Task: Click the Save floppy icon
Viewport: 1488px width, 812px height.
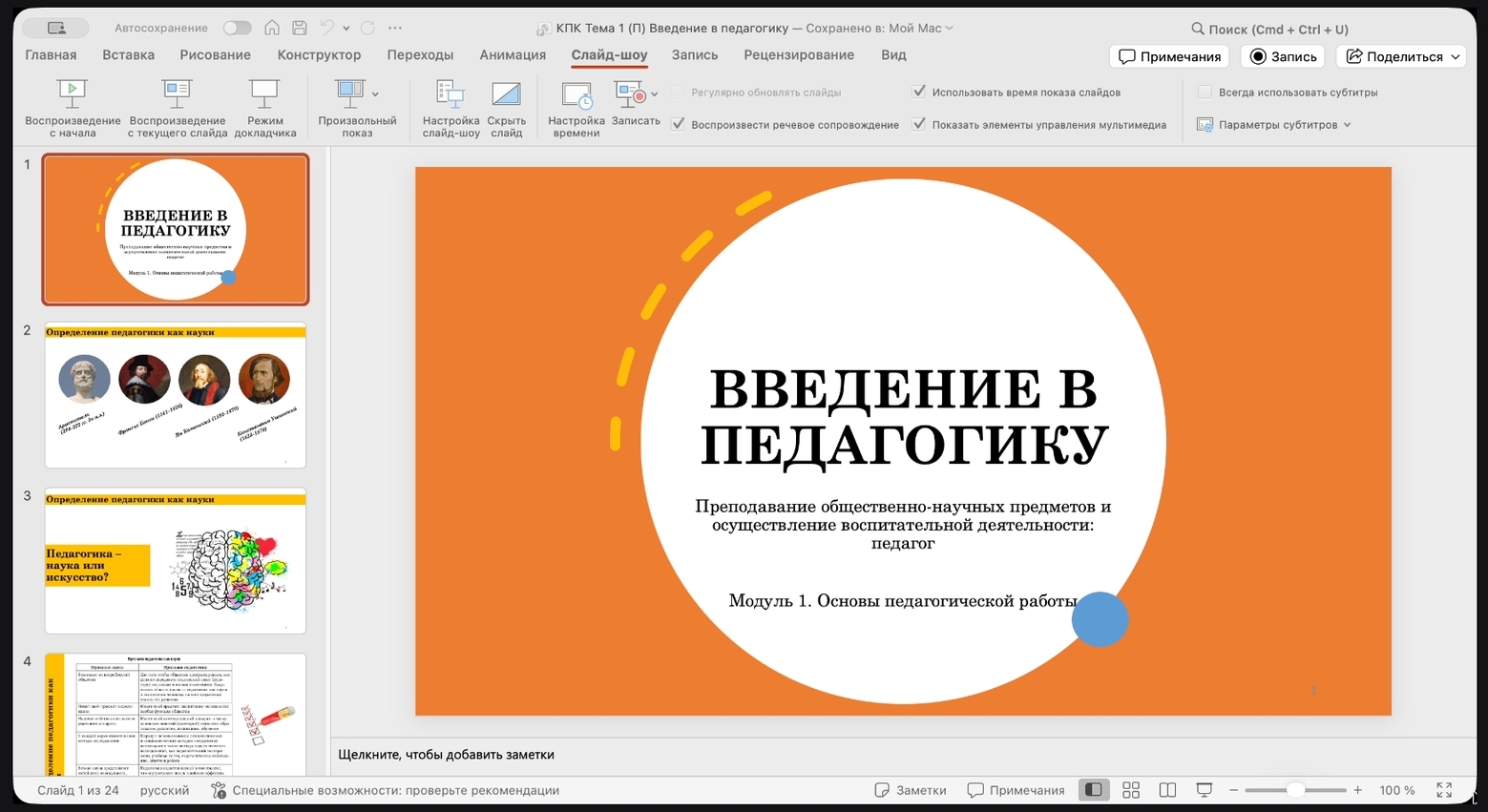Action: click(300, 28)
